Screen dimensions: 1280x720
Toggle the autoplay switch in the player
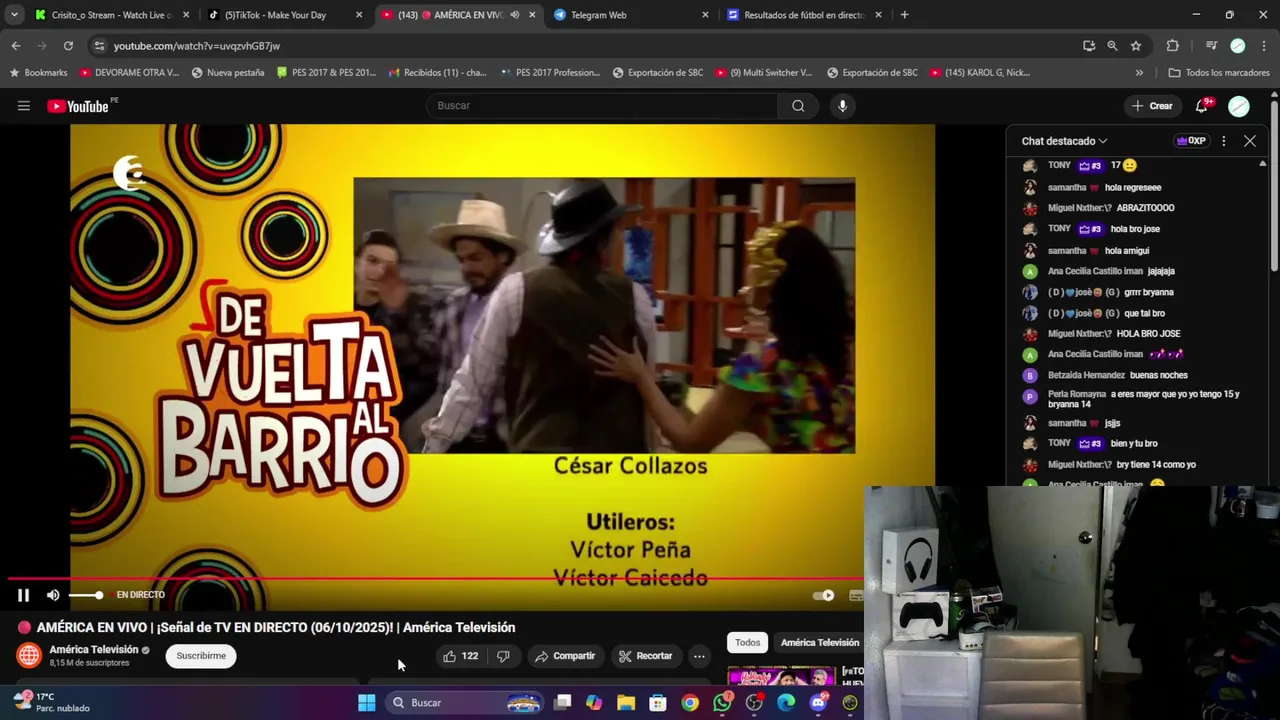(823, 595)
